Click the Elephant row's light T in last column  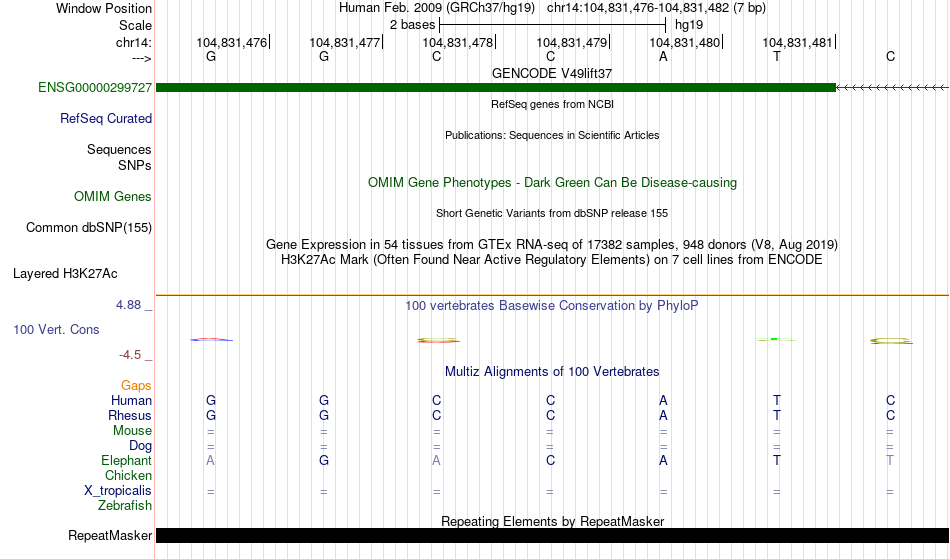pyautogui.click(x=890, y=461)
